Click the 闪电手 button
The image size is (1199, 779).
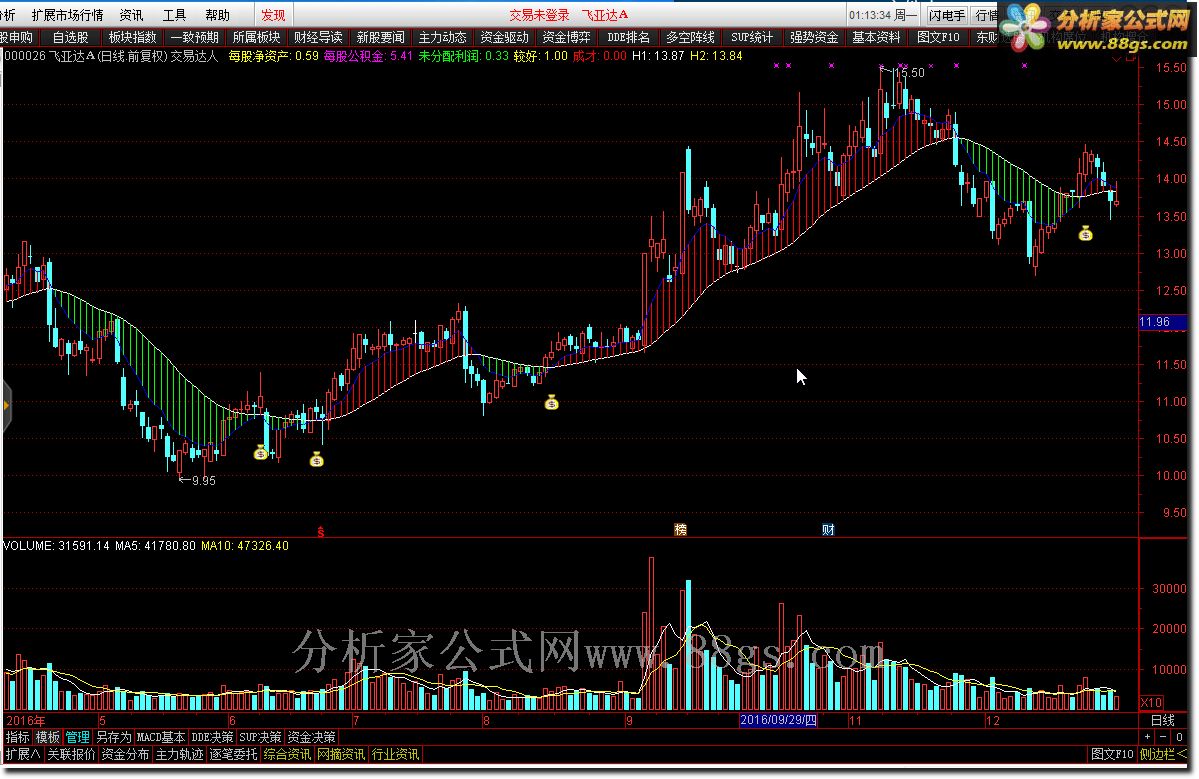point(947,15)
